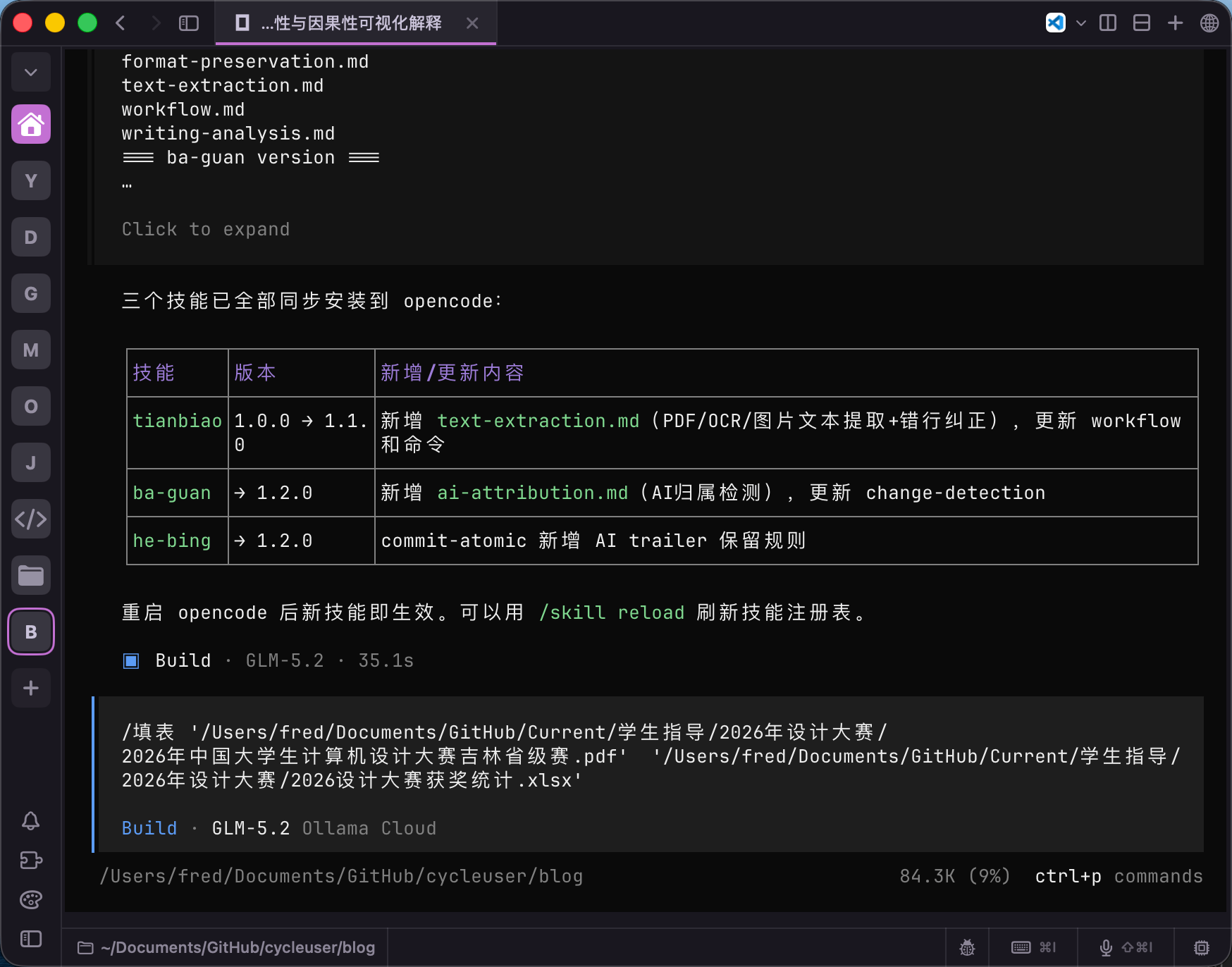Viewport: 1232px width, 967px height.
Task: Click ai-attribution.md in the table
Action: [533, 493]
